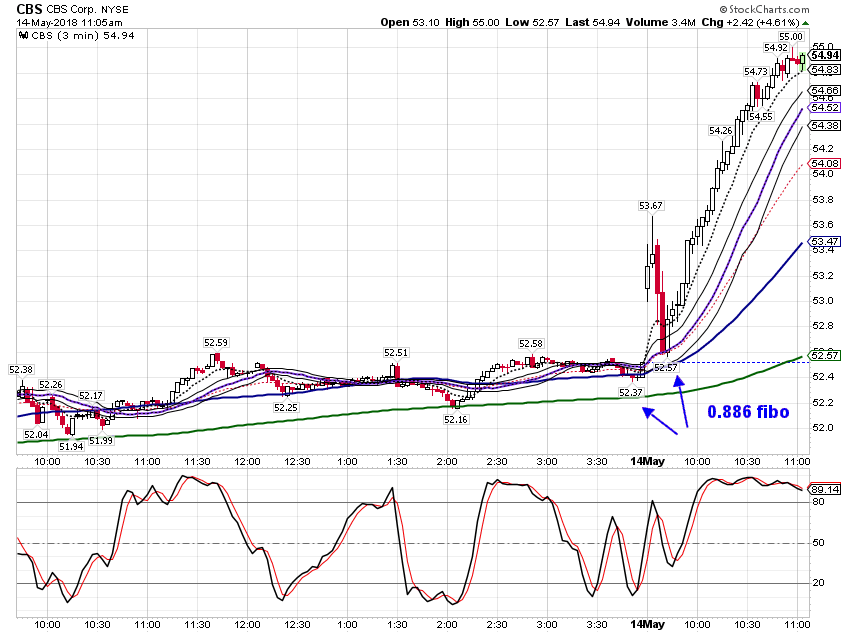Click the blue 53.47 moving average tag

click(825, 241)
